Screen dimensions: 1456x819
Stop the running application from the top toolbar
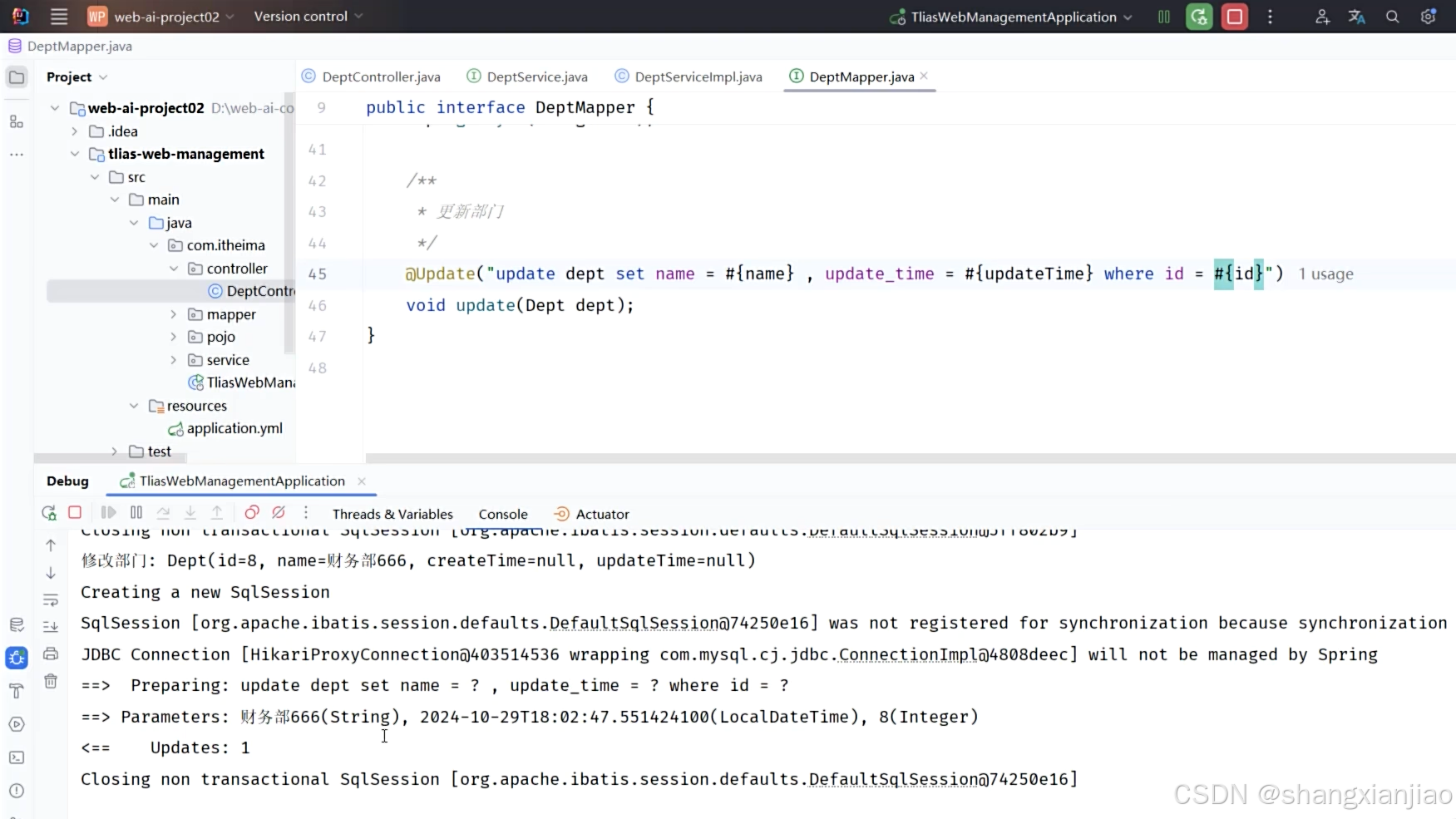point(1235,17)
